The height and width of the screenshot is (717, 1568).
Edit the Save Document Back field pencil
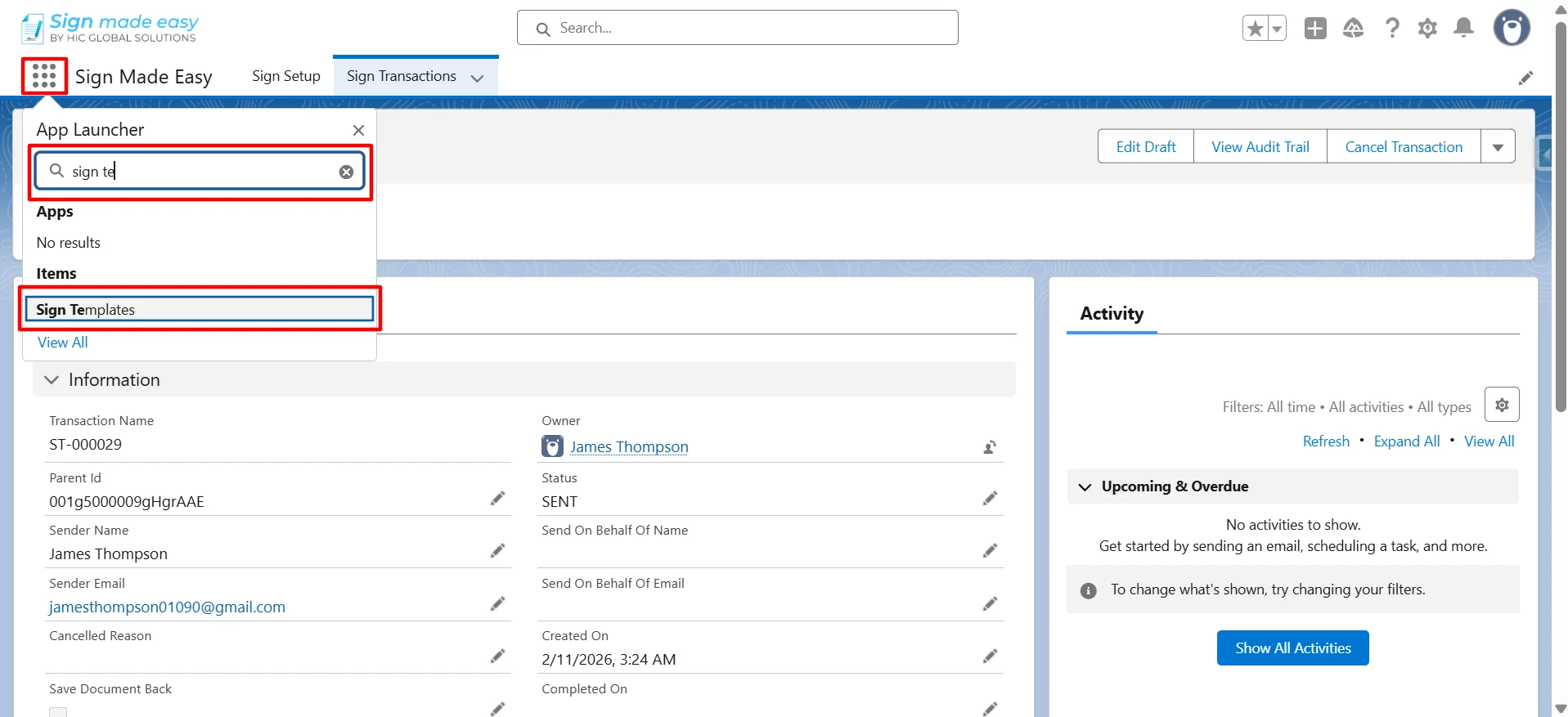pos(497,709)
